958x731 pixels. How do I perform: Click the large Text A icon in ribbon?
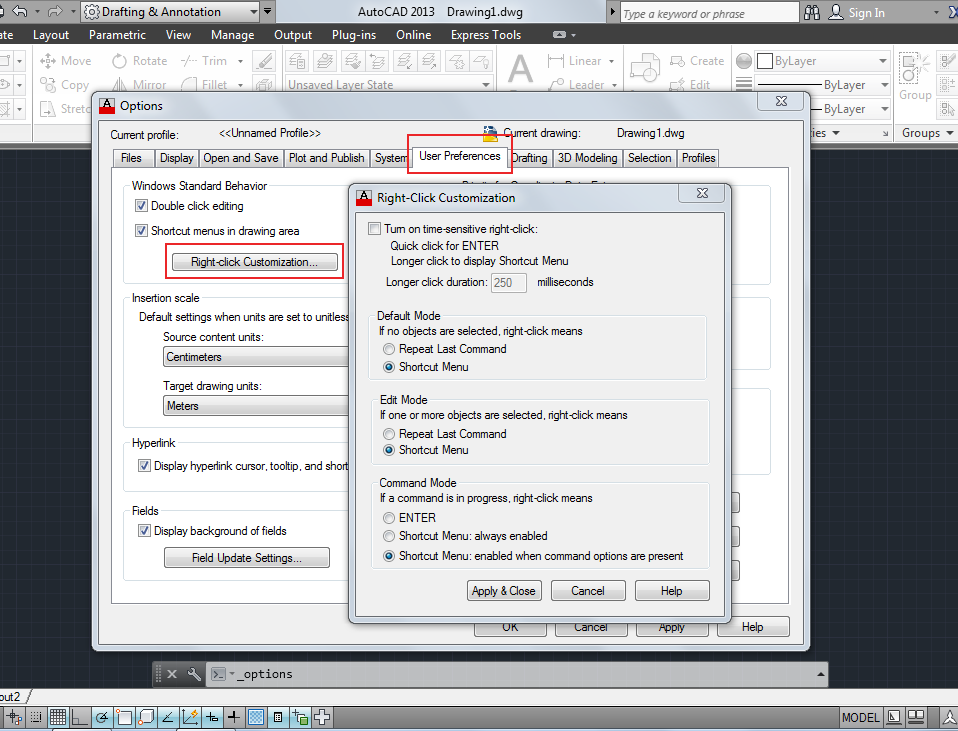tap(521, 68)
